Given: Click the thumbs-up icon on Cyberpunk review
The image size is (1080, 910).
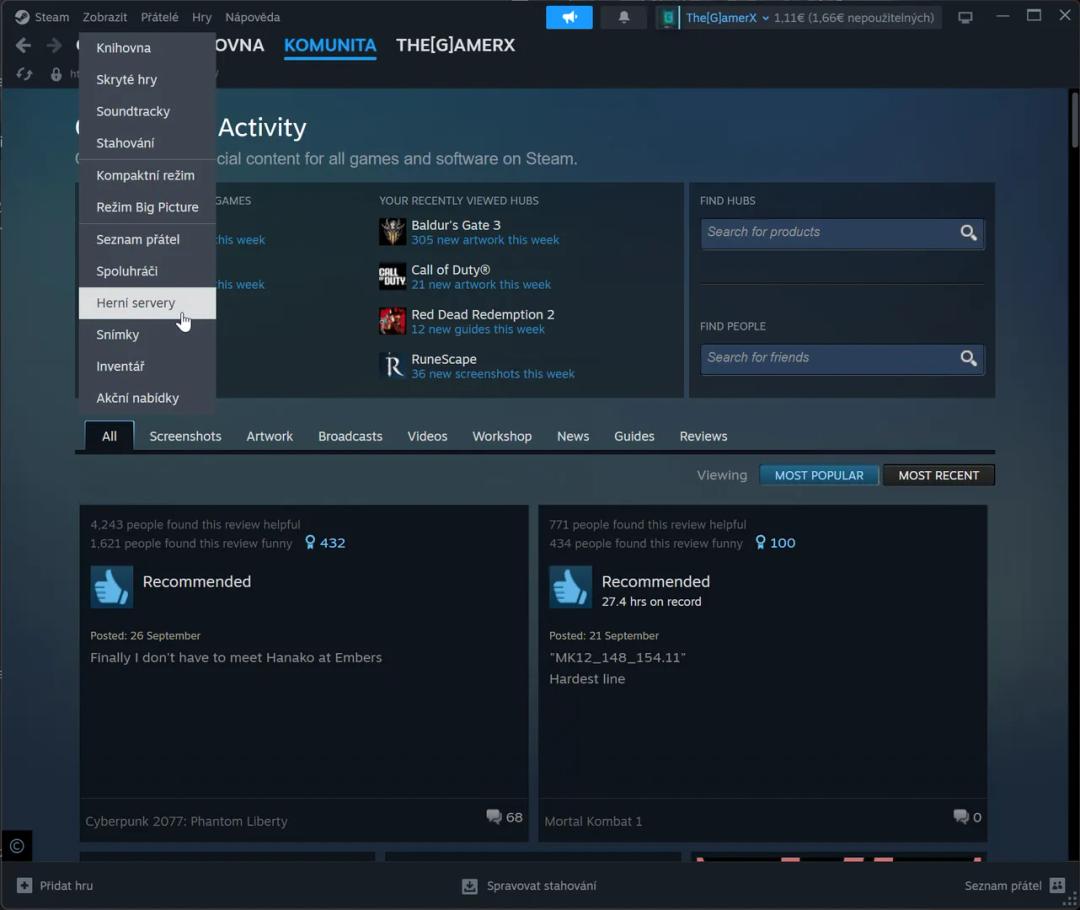Looking at the screenshot, I should [112, 587].
